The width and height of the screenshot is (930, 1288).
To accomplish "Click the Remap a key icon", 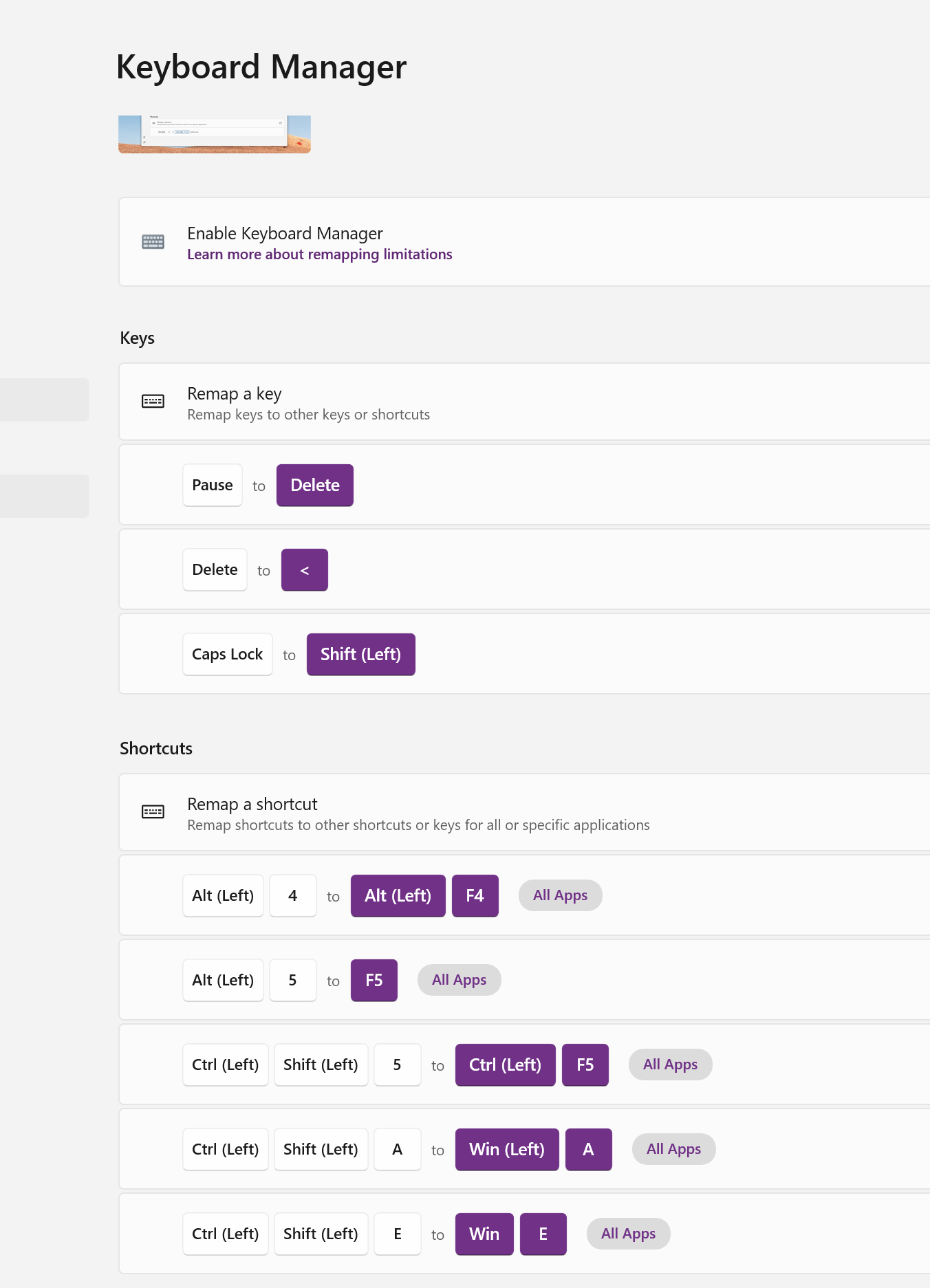I will click(153, 402).
